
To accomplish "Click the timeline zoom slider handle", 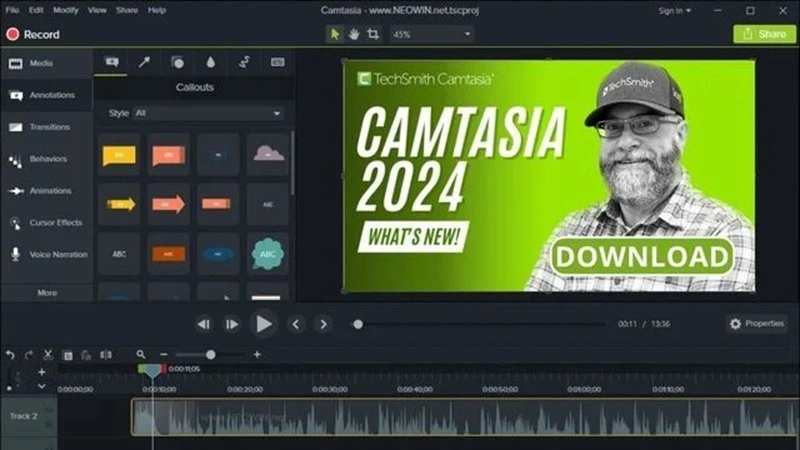I will tap(210, 355).
